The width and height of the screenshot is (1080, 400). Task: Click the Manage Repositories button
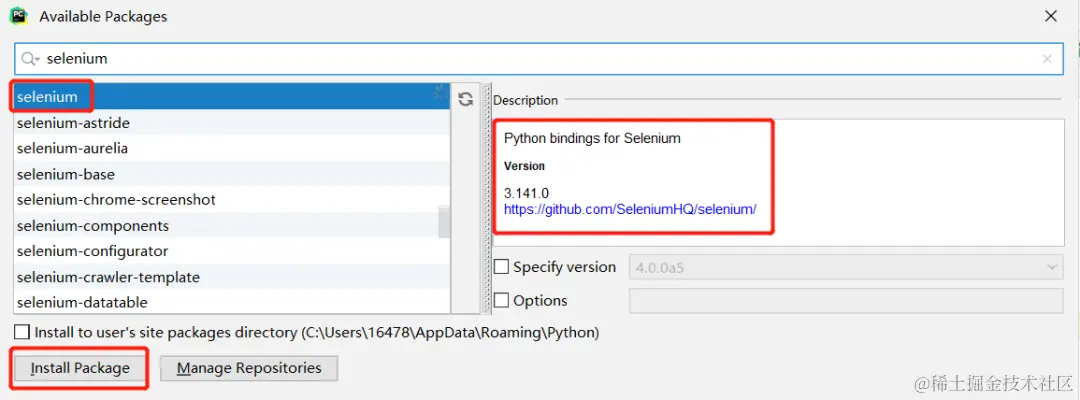pos(249,368)
